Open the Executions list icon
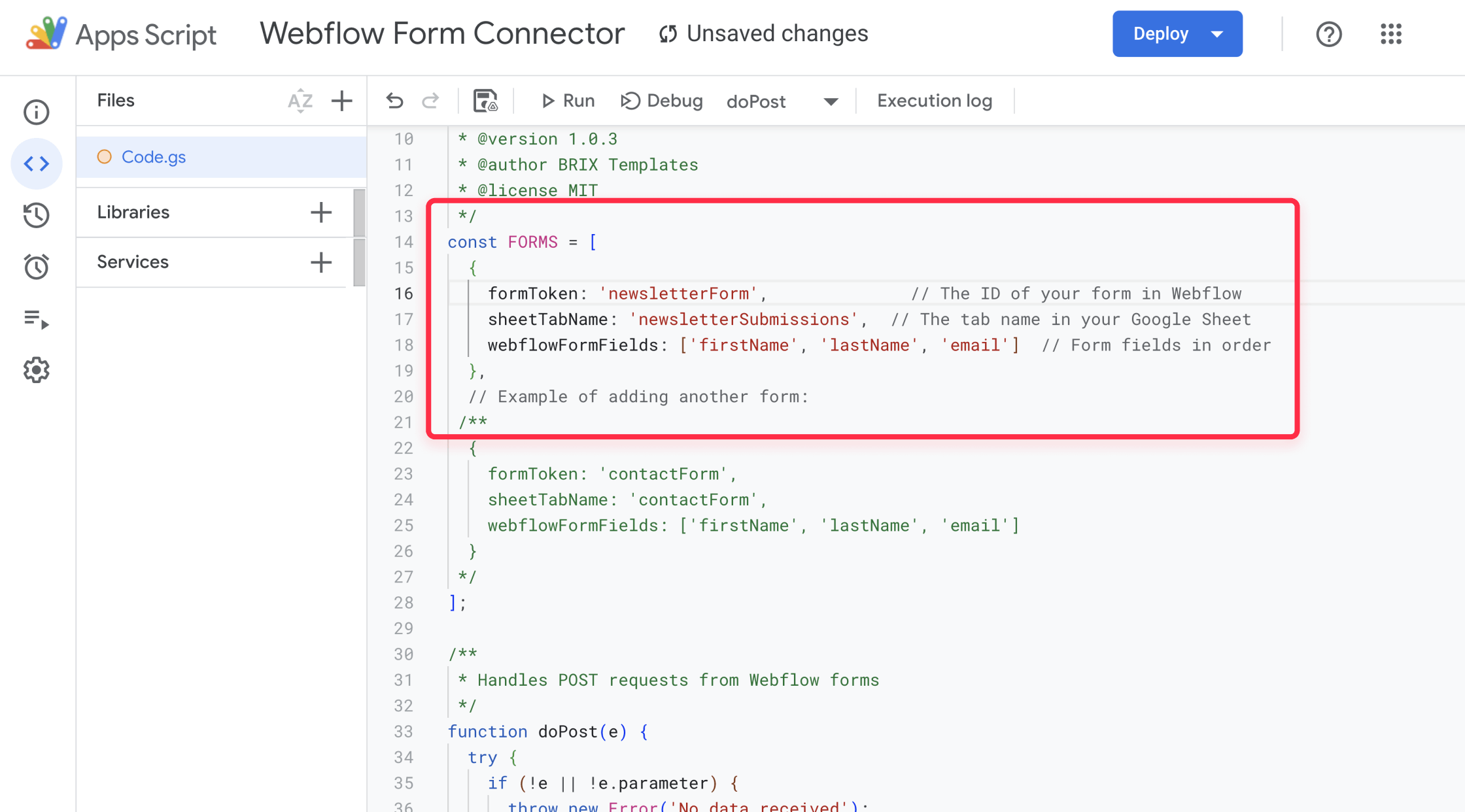This screenshot has width=1465, height=812. (37, 319)
